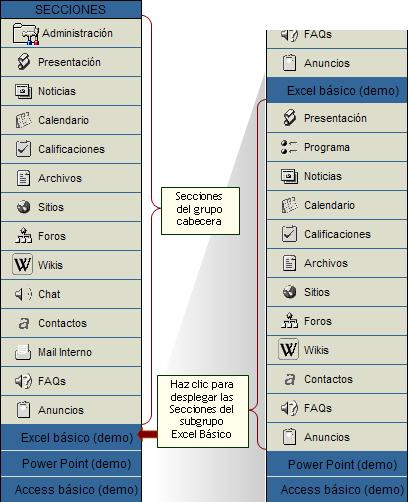409x502 pixels.
Task: Open the Foros icon in left panel
Action: coord(23,235)
